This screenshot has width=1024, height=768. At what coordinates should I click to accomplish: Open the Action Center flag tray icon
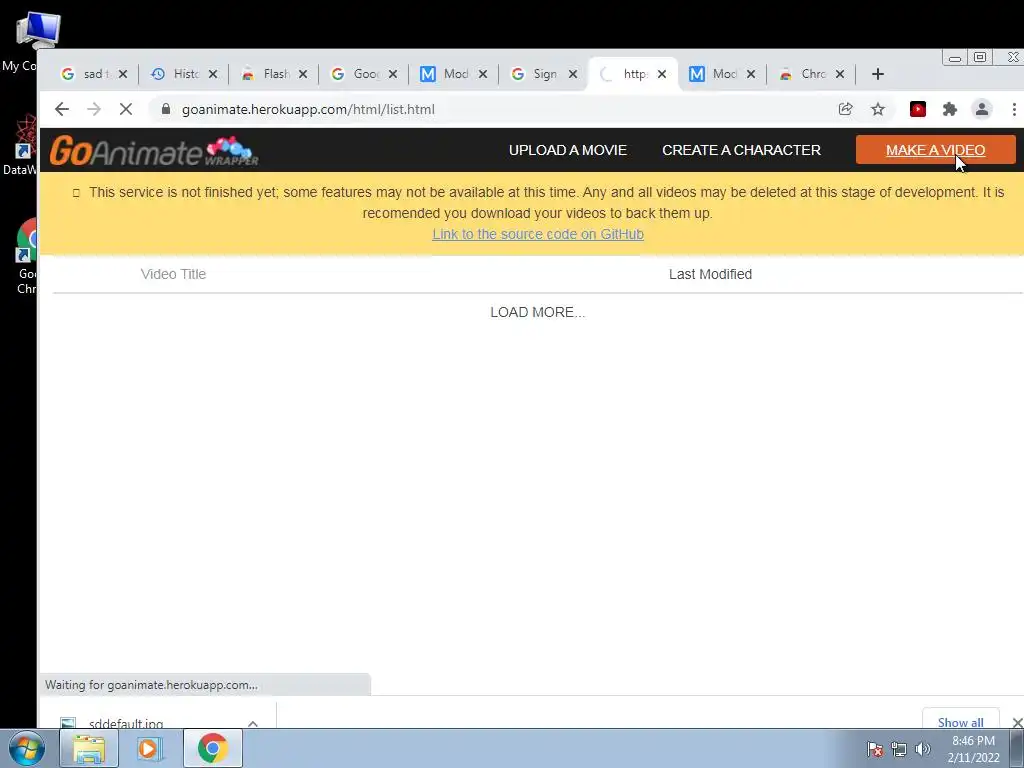coord(875,749)
